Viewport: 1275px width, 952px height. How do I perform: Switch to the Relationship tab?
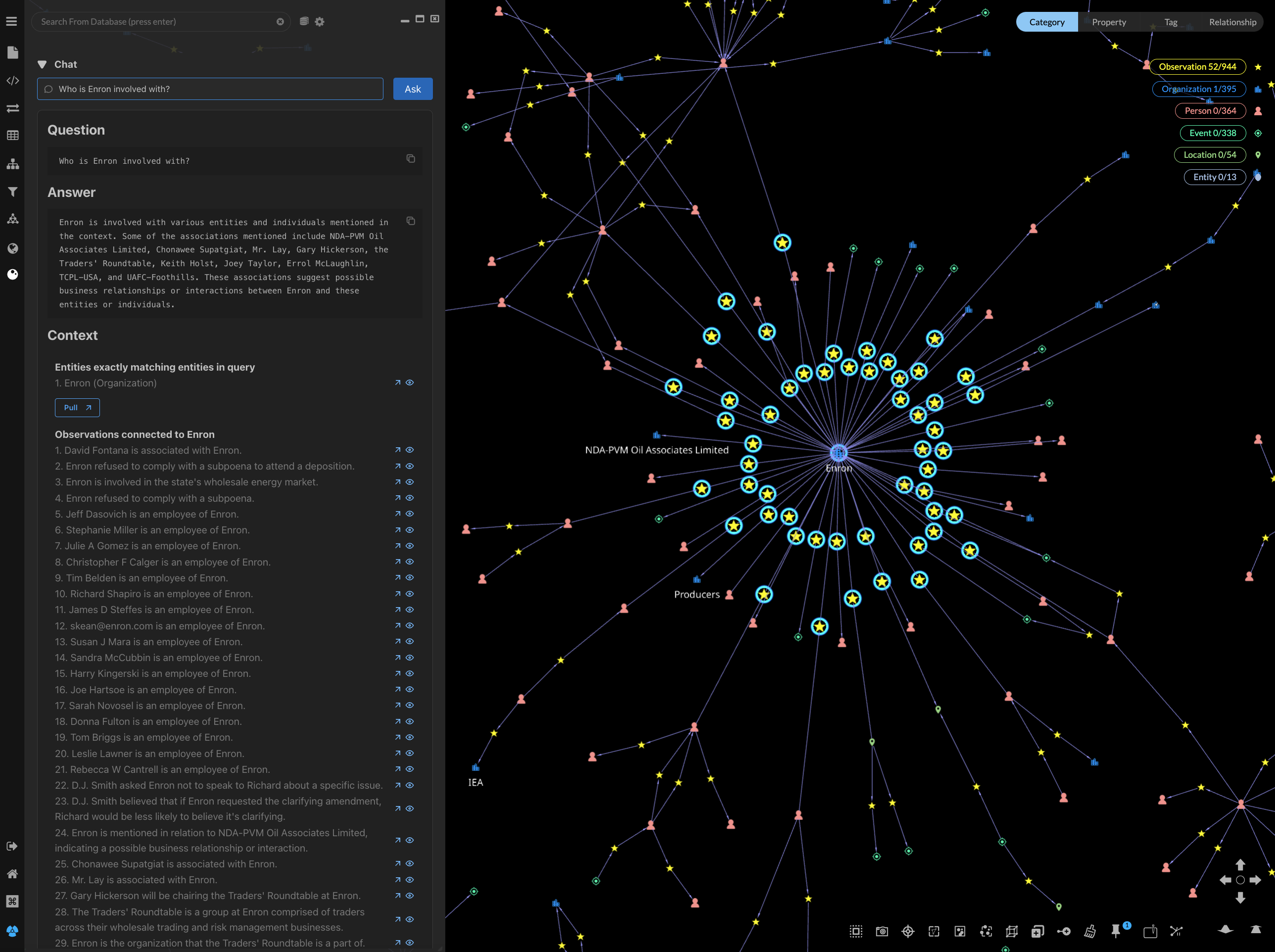1232,22
